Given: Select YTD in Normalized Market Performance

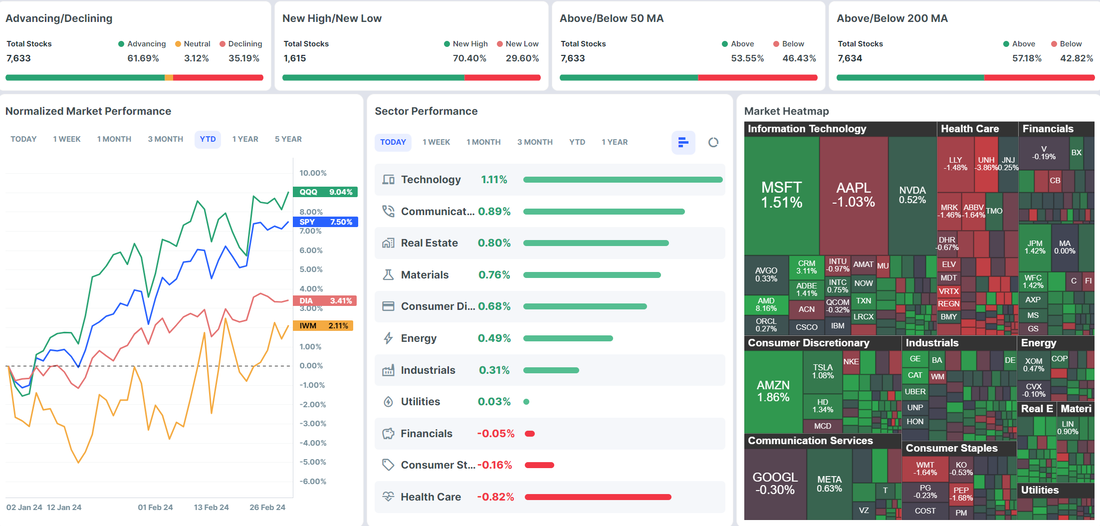Looking at the screenshot, I should (208, 140).
